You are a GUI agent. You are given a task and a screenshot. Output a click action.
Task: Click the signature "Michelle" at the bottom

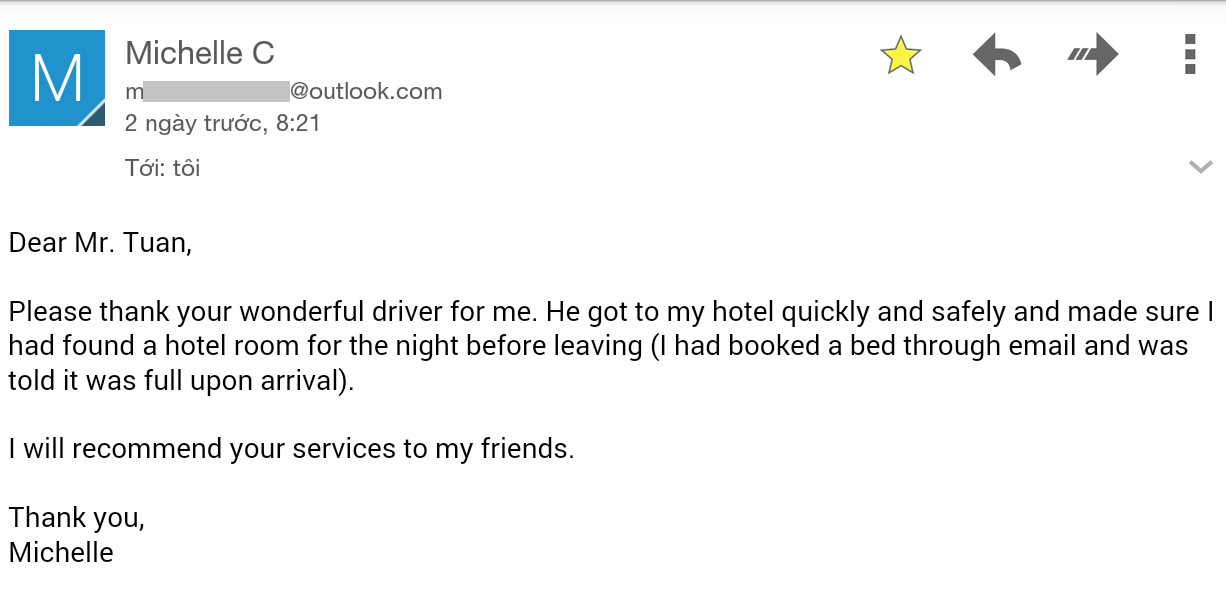61,552
